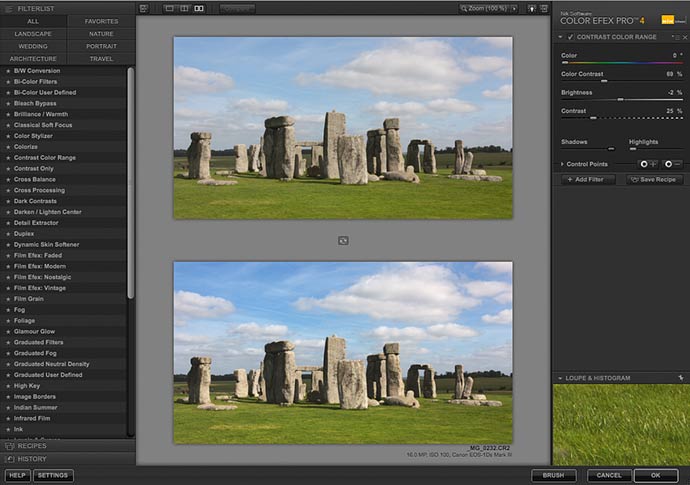Show PORTRAIT filter category
Image resolution: width=690 pixels, height=485 pixels.
point(101,46)
